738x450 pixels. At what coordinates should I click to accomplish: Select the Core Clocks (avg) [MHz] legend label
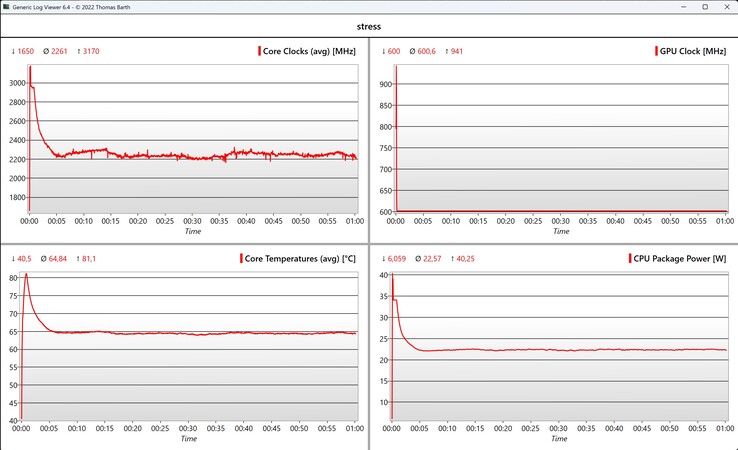[x=310, y=51]
